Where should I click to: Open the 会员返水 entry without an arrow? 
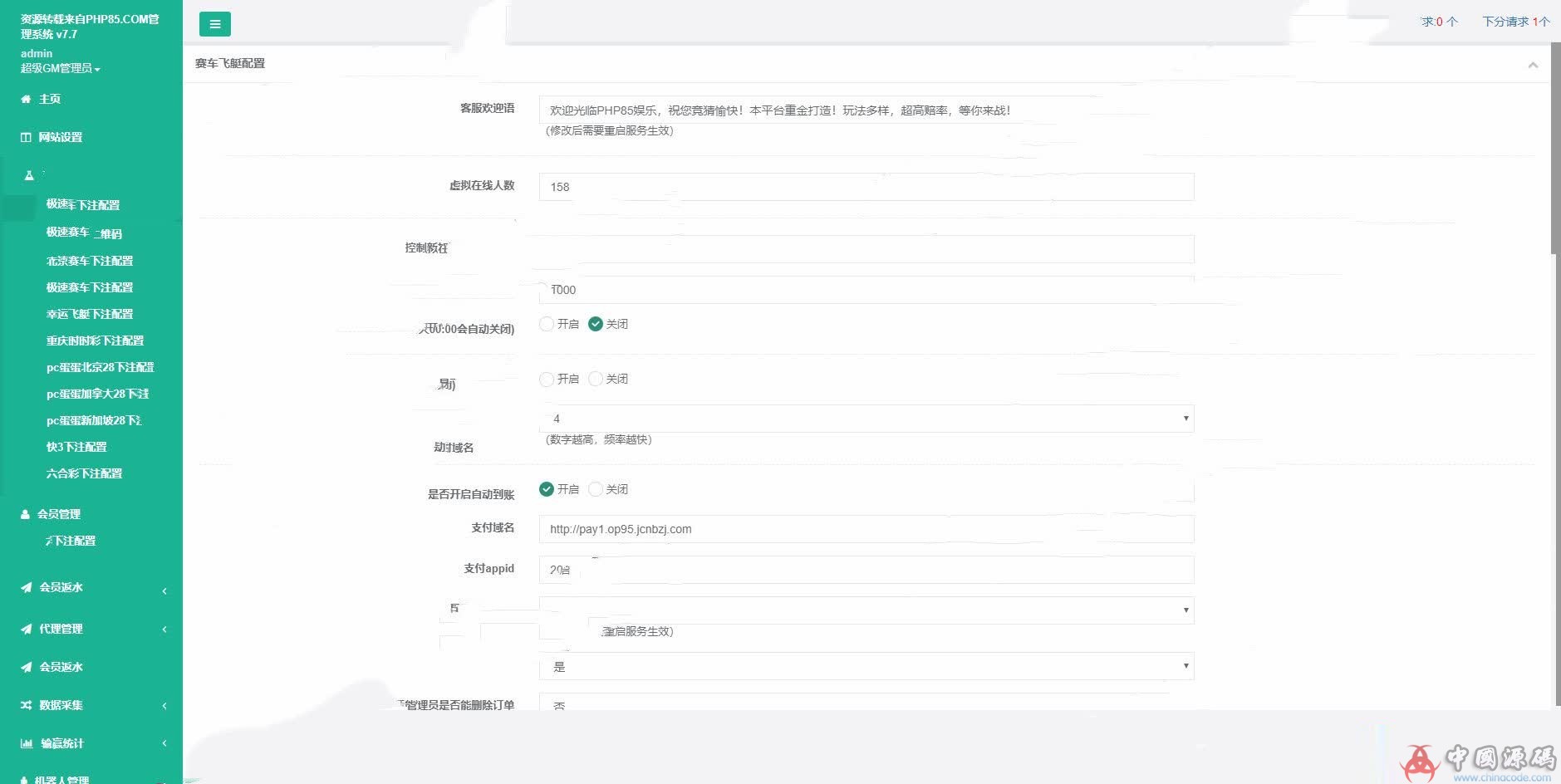61,667
